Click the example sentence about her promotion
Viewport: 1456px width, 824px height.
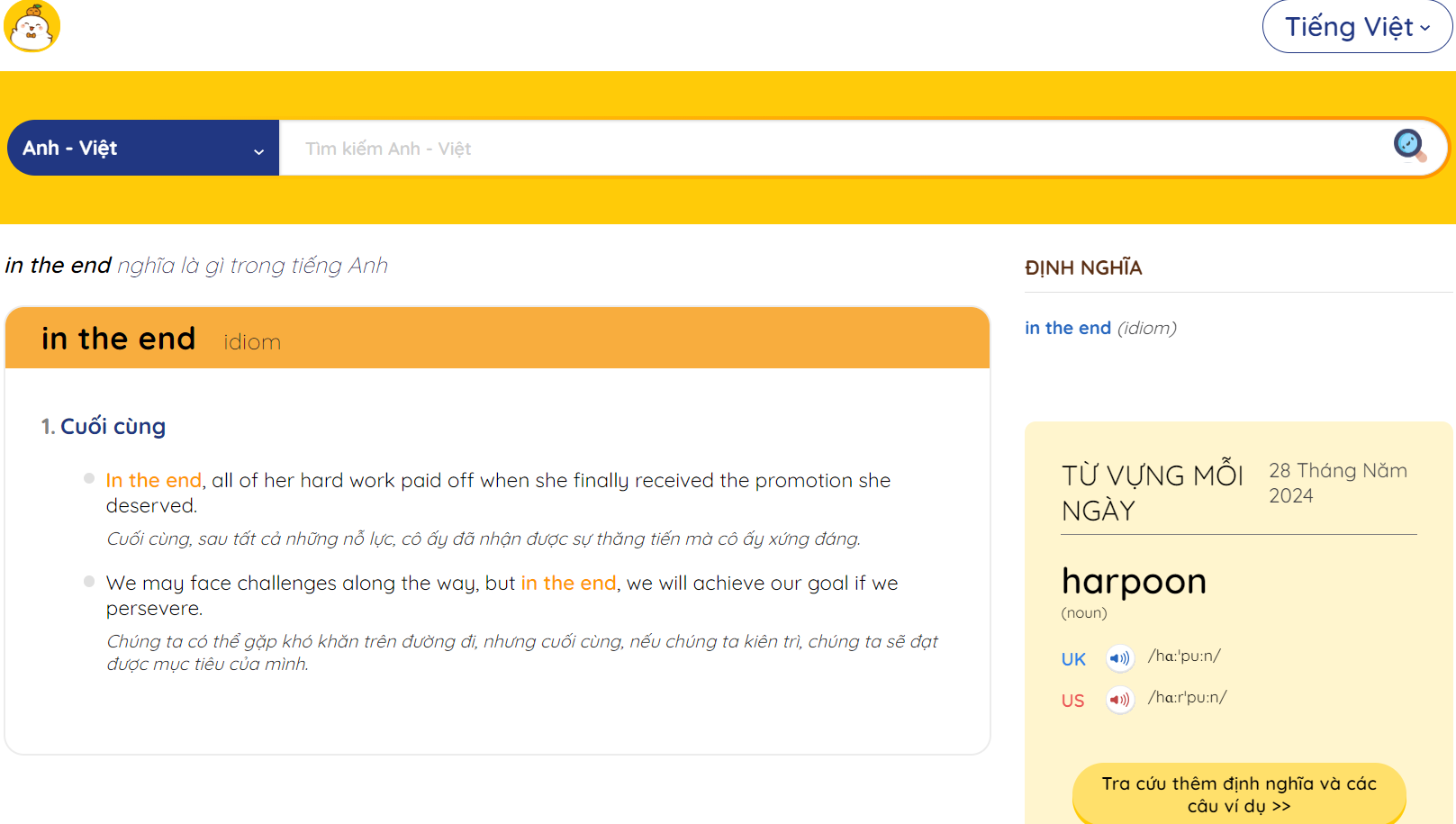[x=498, y=493]
